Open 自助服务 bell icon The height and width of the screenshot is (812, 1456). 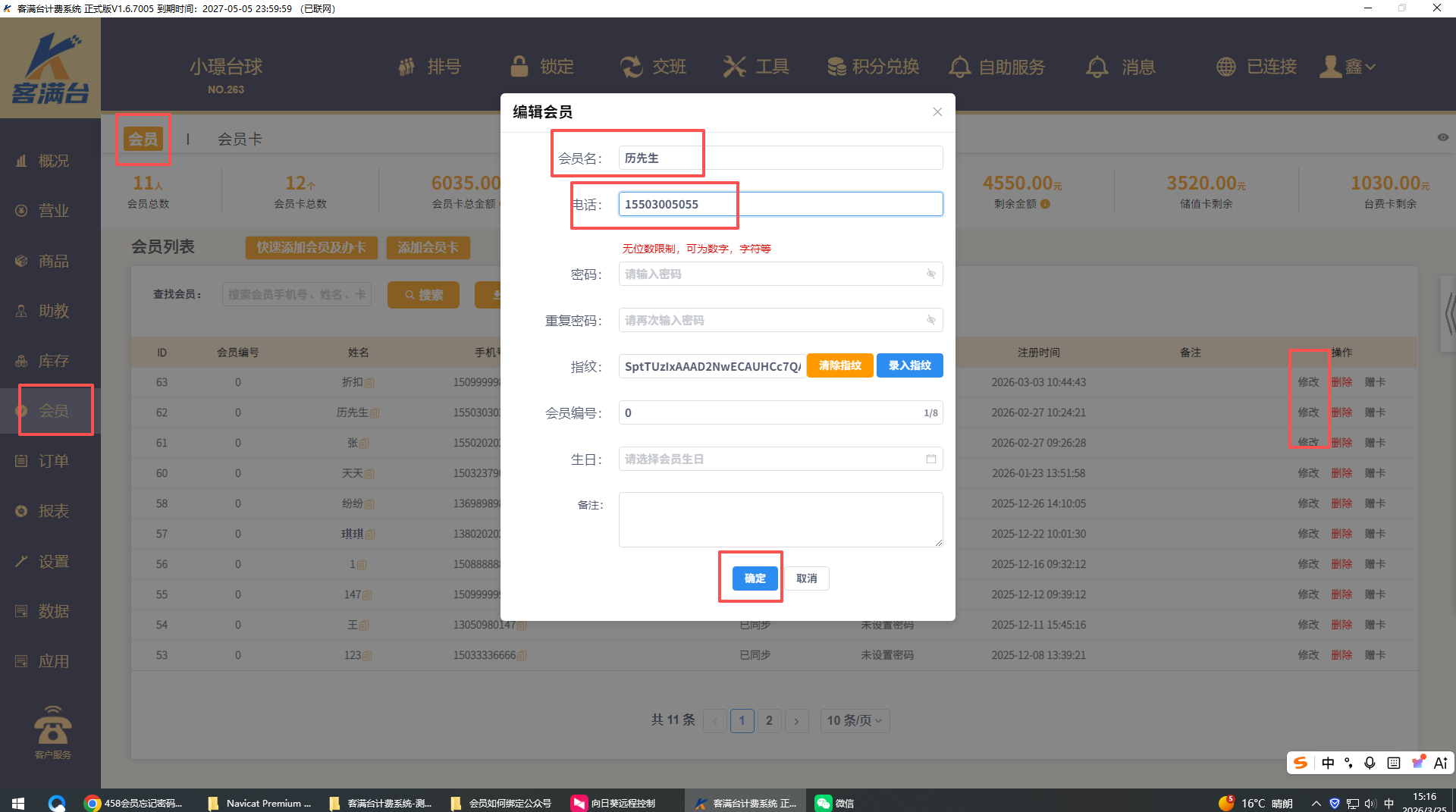[959, 67]
